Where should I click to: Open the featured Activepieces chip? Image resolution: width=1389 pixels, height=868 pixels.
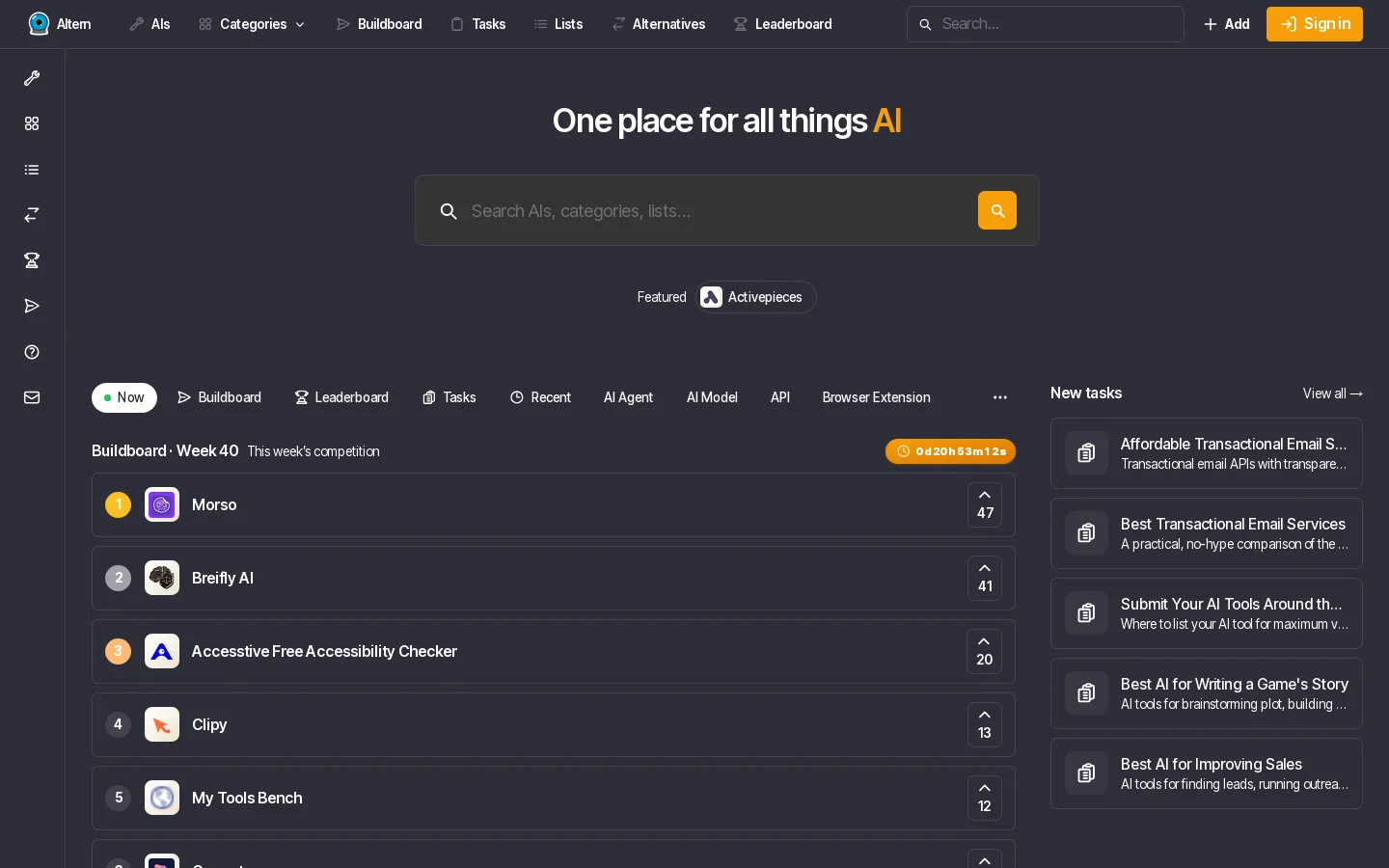tap(757, 297)
